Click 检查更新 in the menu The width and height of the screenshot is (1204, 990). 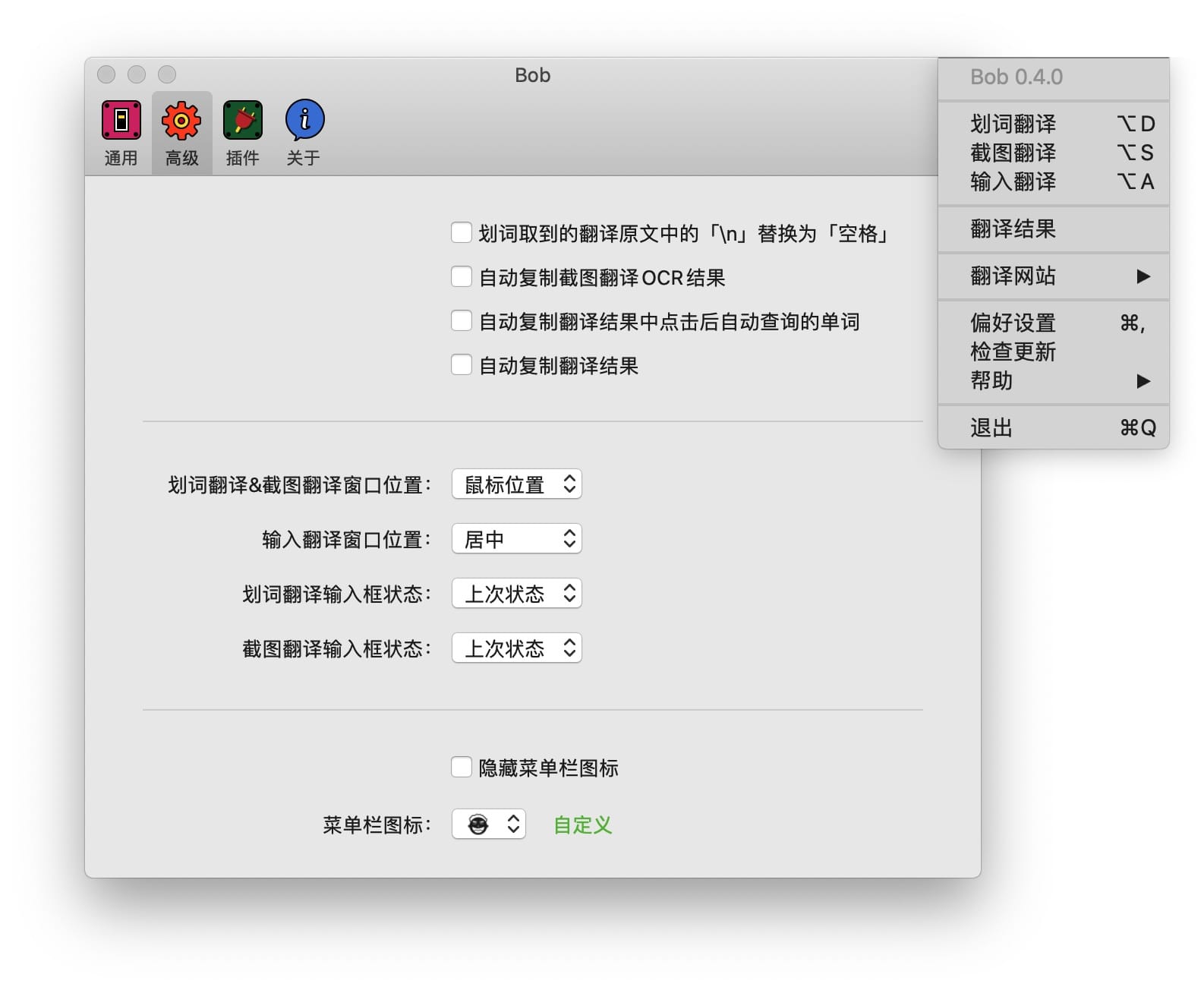click(1013, 352)
